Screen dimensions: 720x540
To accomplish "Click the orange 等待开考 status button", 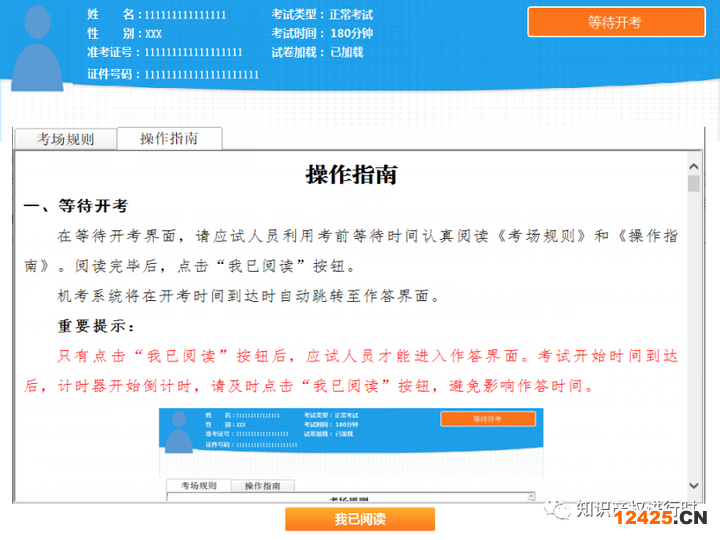I will pyautogui.click(x=616, y=22).
